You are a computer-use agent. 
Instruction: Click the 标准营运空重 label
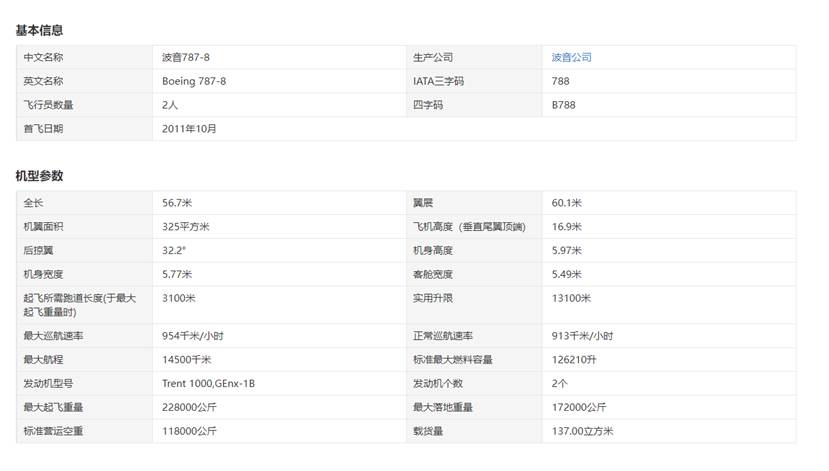click(53, 431)
